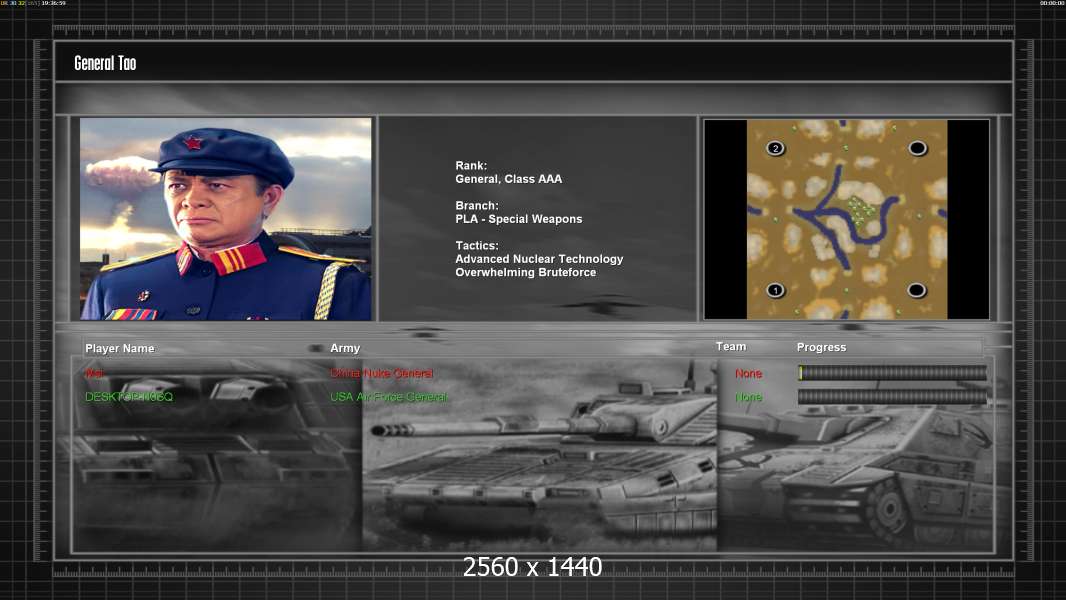The width and height of the screenshot is (1066, 600).
Task: Select the empty bottom-right start position marker
Action: [917, 290]
